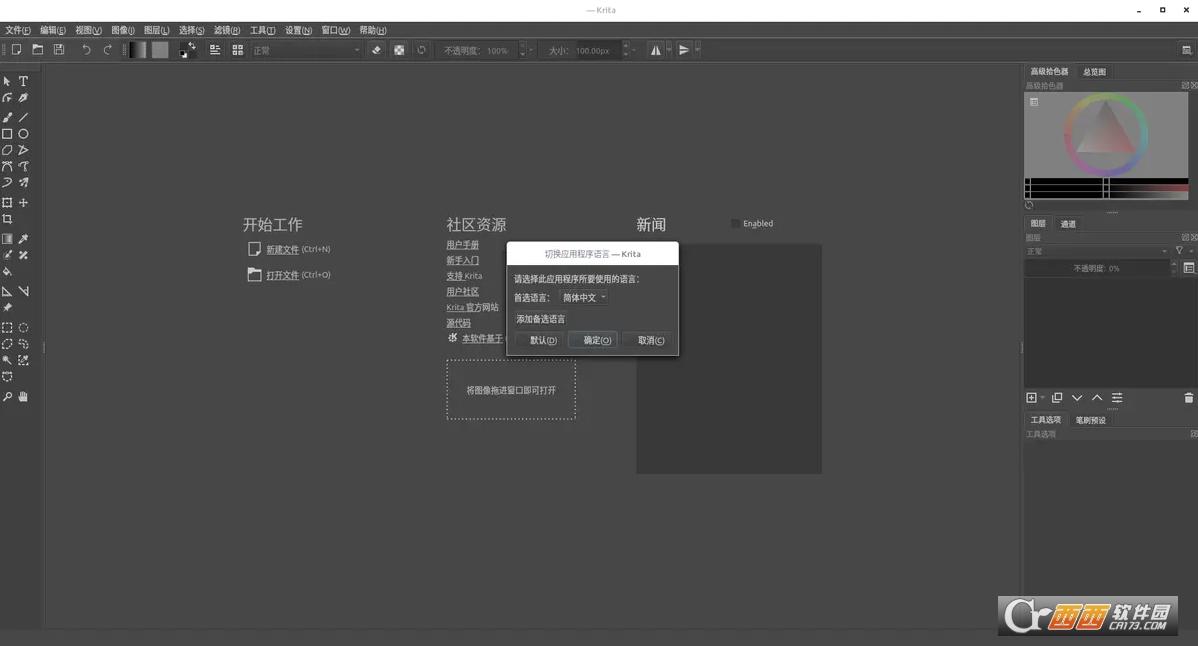The image size is (1198, 646).
Task: Open 文件 menu
Action: (18, 31)
